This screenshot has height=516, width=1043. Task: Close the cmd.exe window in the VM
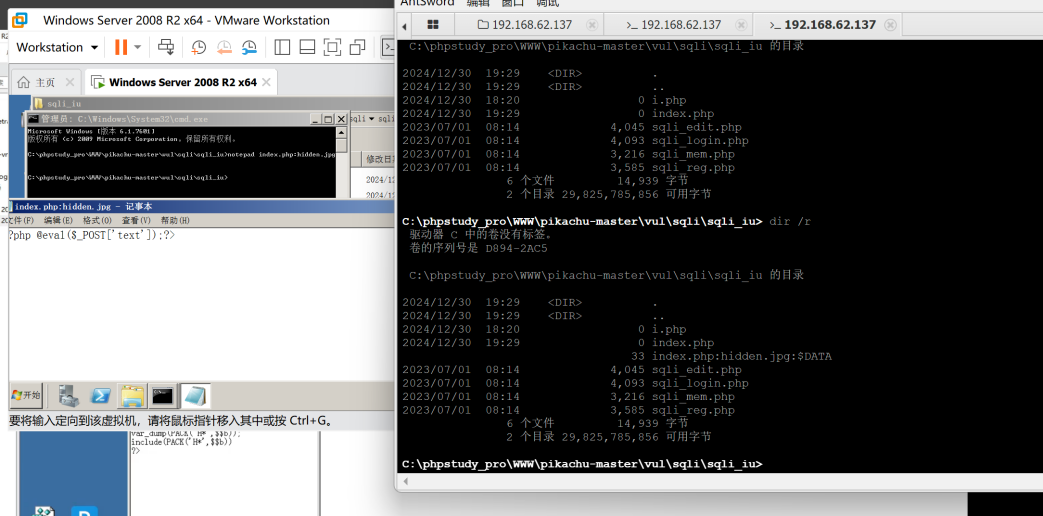(x=341, y=119)
